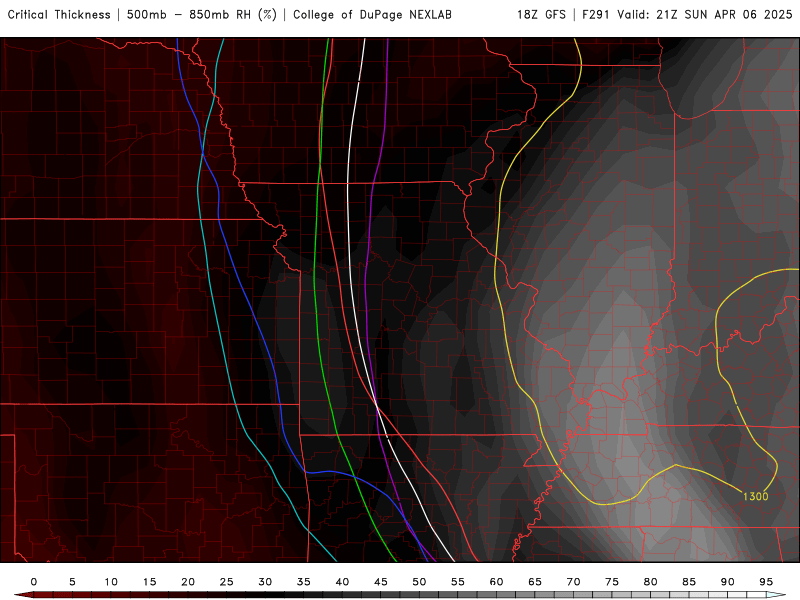Screen dimensions: 800x600
Task: Click the "College of DuPage NEXLAB" text
Action: tap(372, 15)
